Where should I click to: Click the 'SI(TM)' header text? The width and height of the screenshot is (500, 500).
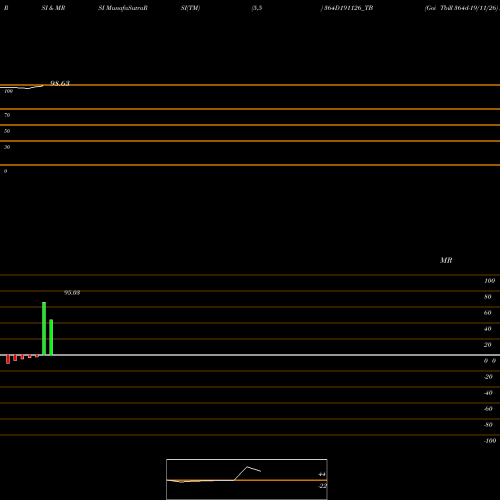coord(190,8)
